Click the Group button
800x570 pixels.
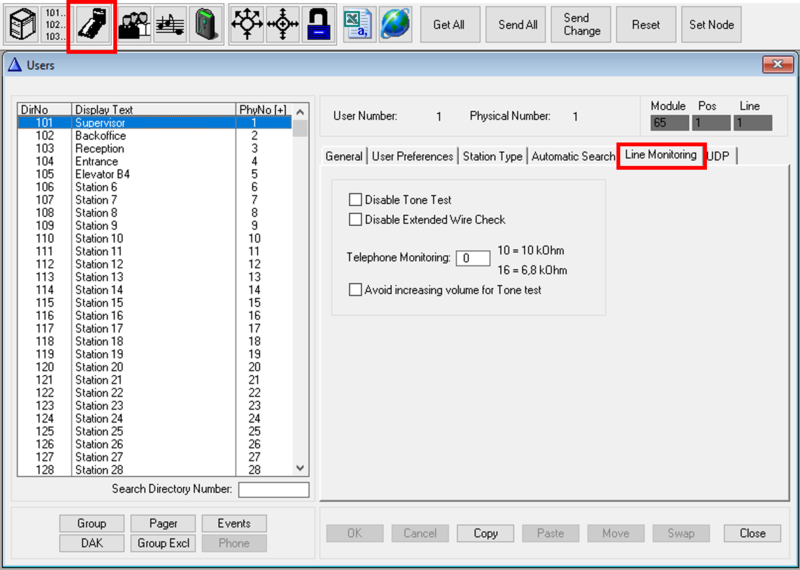(x=92, y=524)
